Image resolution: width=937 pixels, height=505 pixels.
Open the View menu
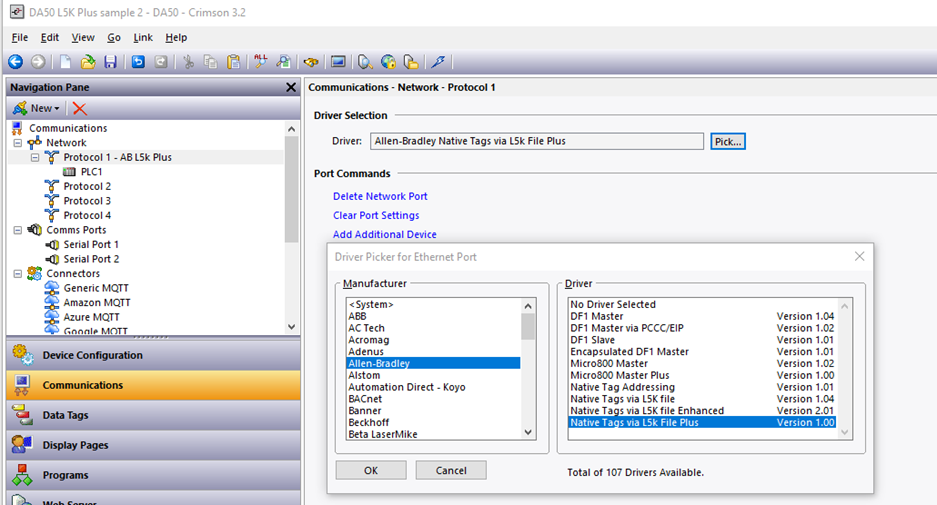tap(83, 37)
